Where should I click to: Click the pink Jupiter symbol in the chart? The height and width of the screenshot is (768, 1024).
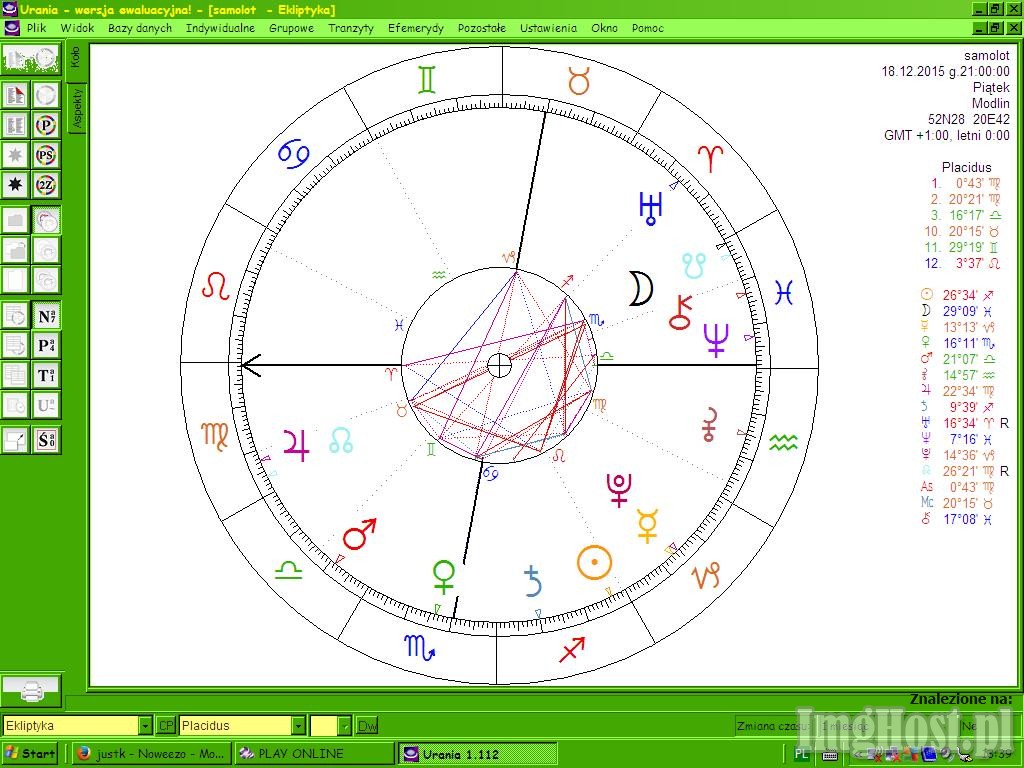(296, 445)
